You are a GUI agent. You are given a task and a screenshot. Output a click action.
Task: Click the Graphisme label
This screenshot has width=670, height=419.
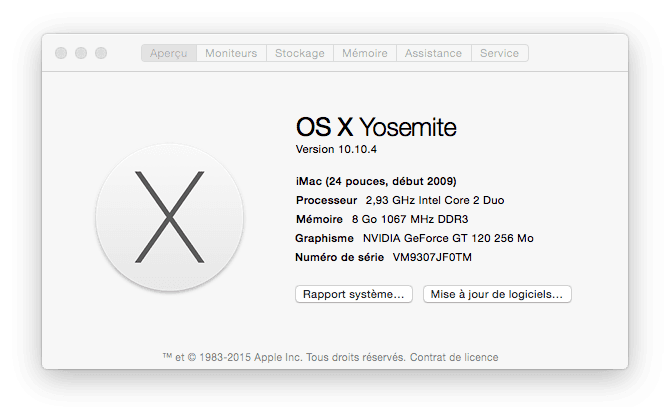pos(324,238)
